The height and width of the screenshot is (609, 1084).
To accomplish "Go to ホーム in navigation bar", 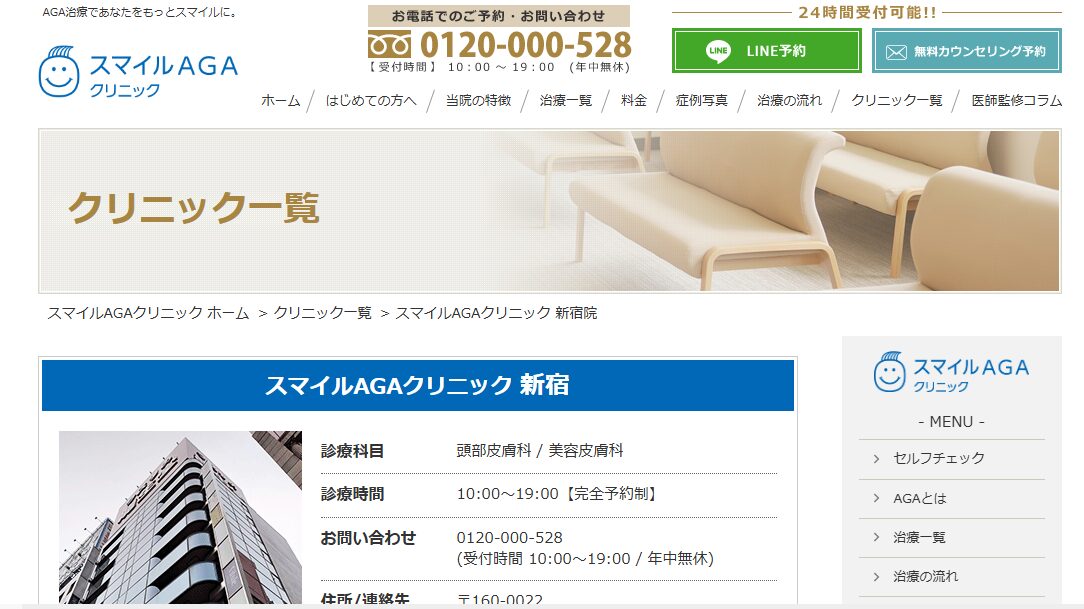I will pos(281,101).
